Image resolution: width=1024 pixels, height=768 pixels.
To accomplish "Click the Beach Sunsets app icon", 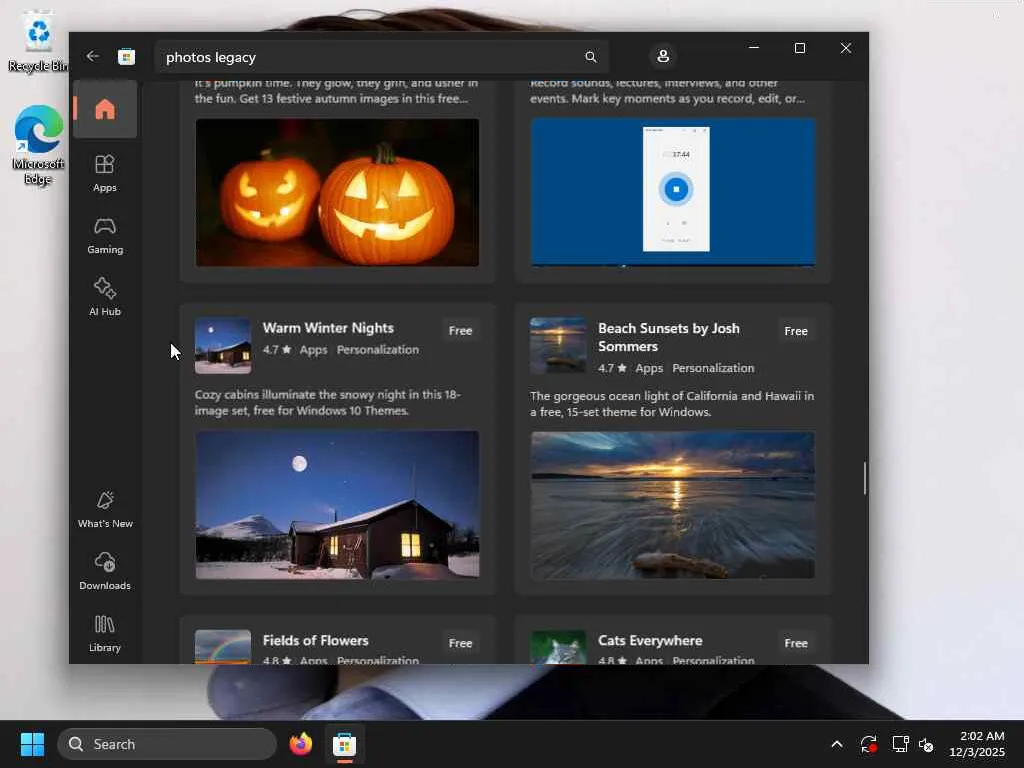I will 558,345.
